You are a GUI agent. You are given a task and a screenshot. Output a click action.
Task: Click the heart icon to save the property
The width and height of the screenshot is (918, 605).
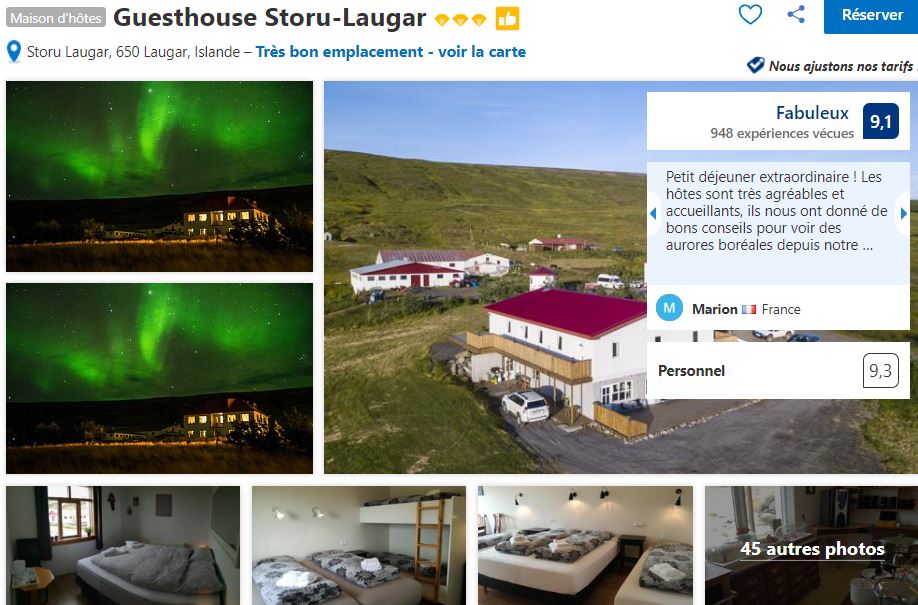coord(750,15)
